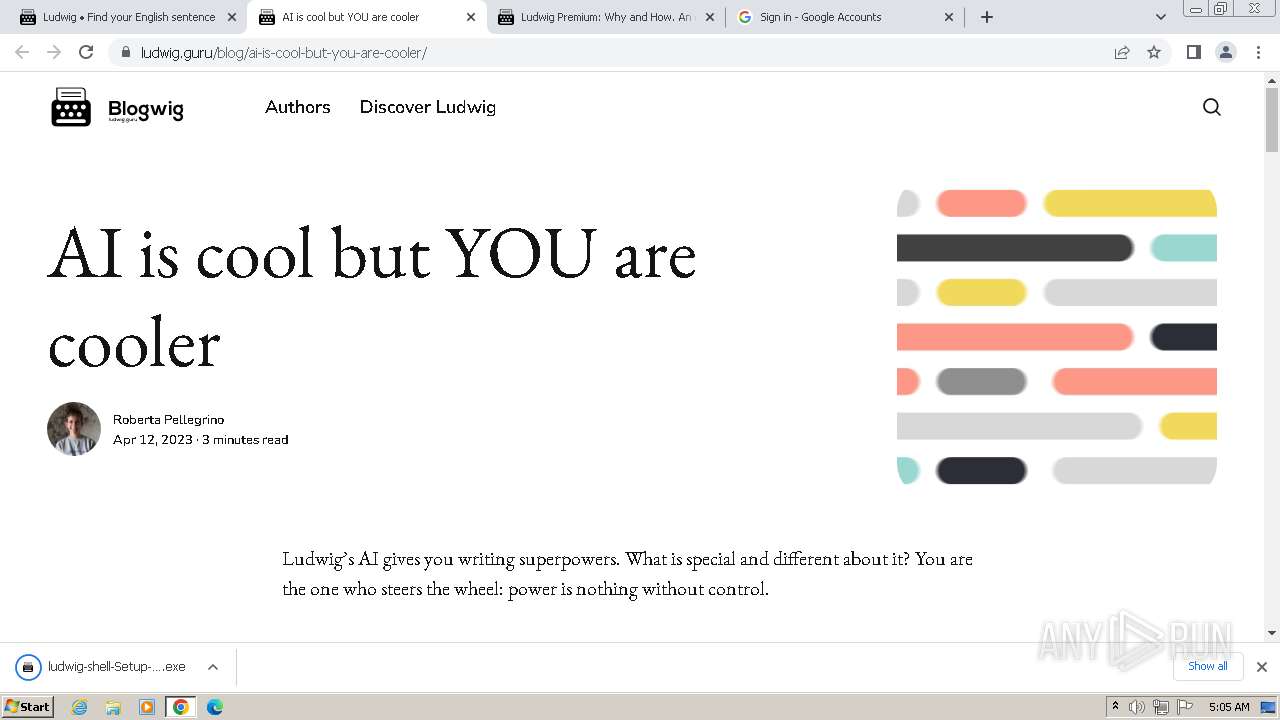This screenshot has height=720, width=1280.
Task: Click the colorful bars article hero image
Action: [1057, 337]
